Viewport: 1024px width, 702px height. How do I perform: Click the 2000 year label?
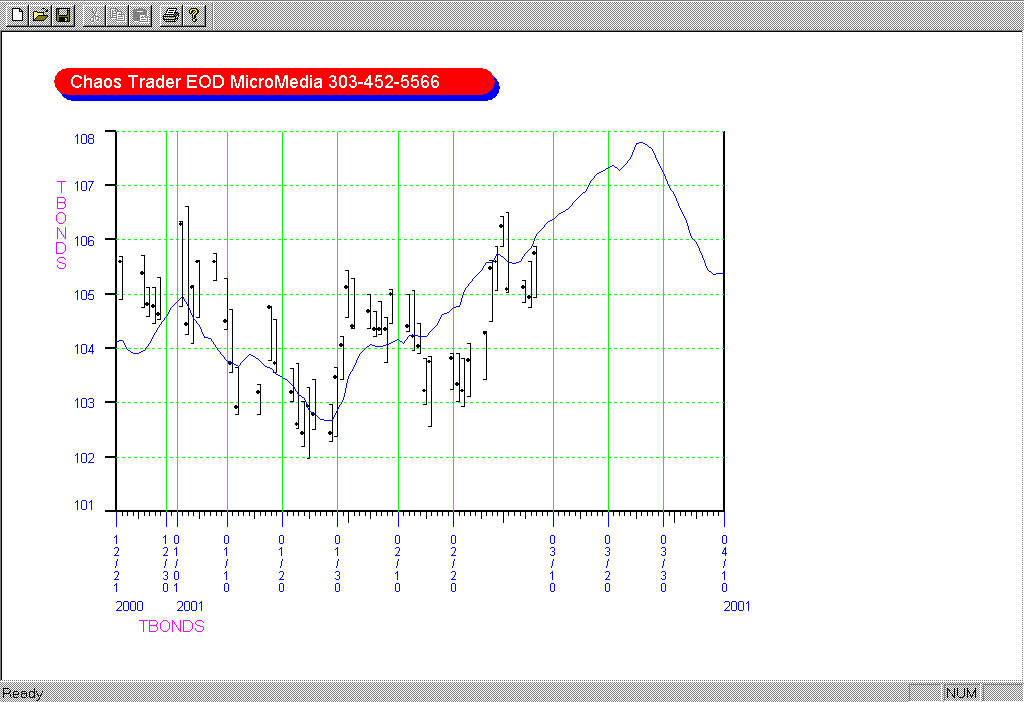[x=129, y=607]
